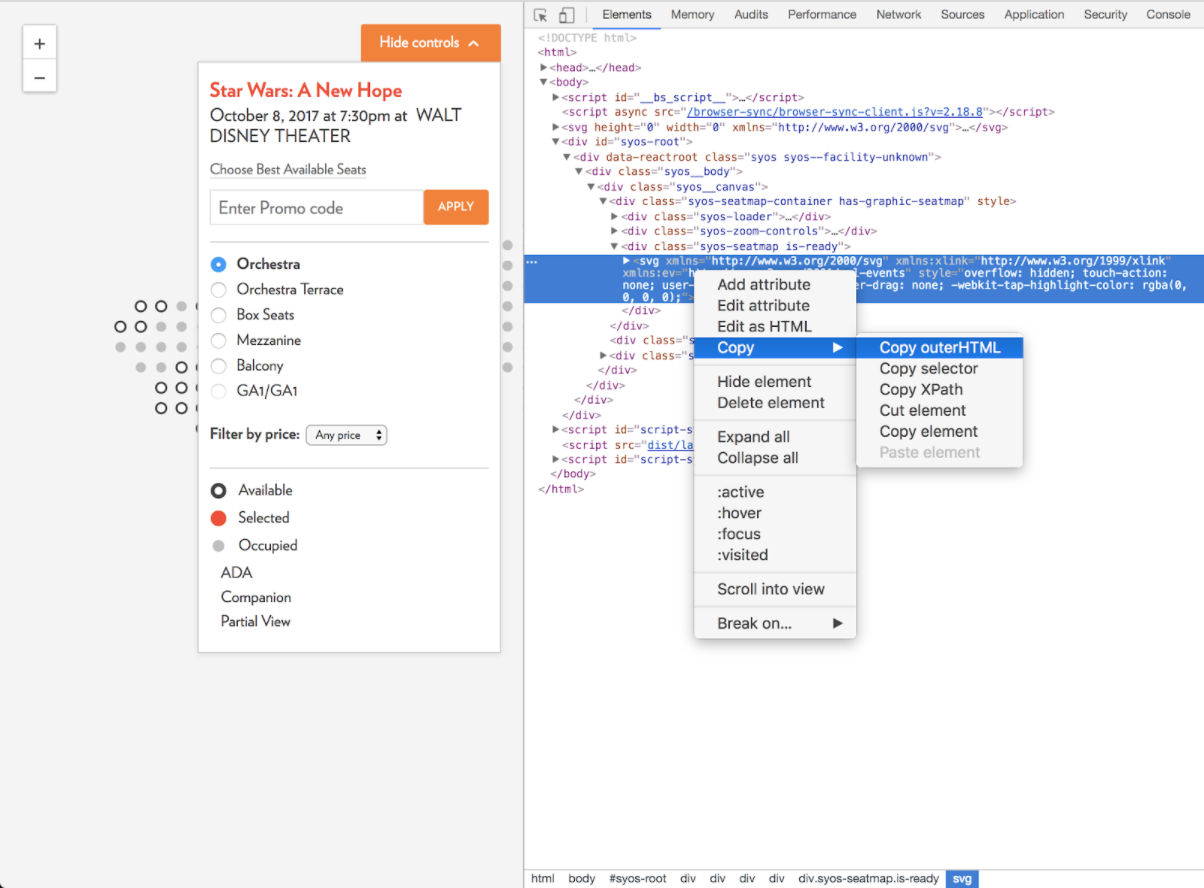Click the ellipsis beside the selected svg node

[x=532, y=262]
